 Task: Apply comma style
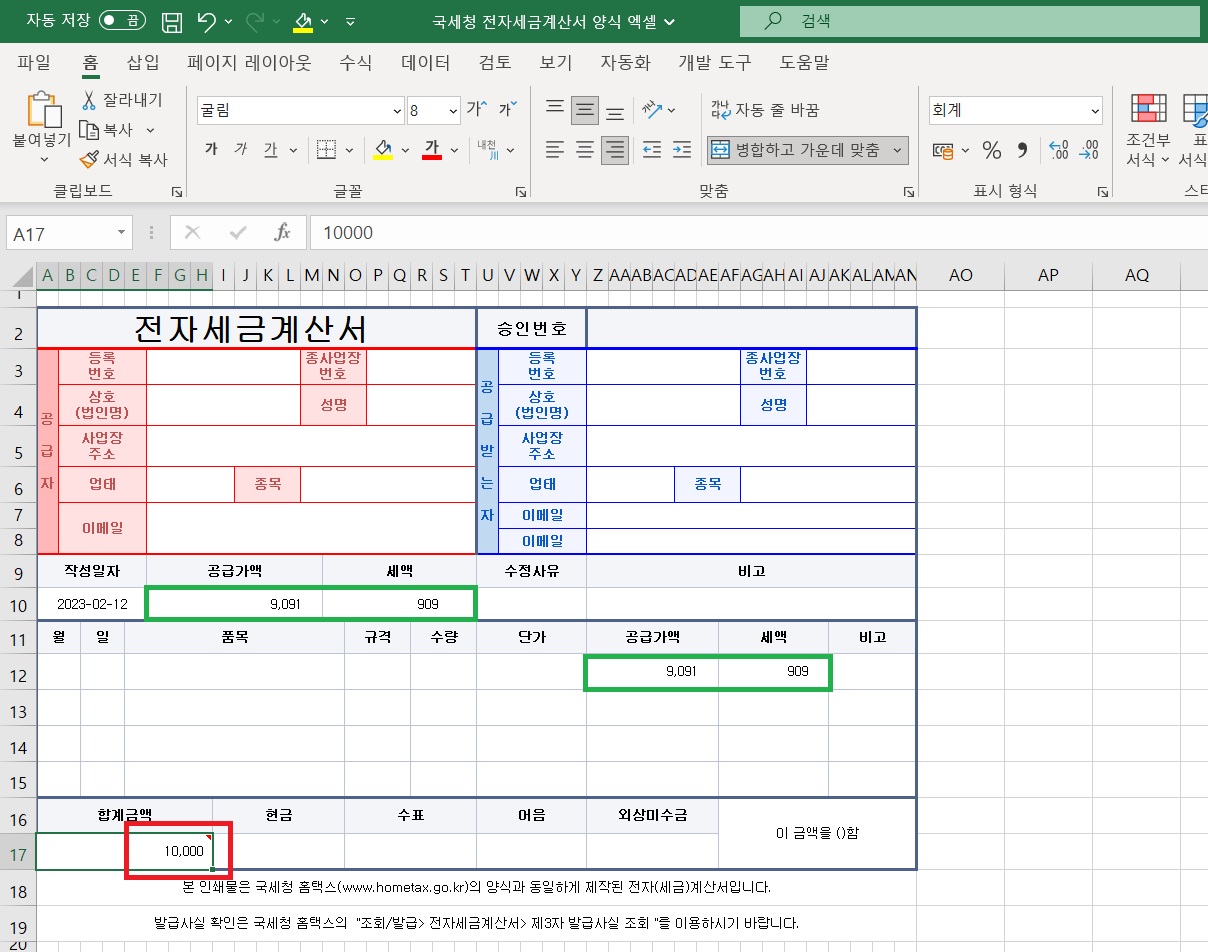1022,150
